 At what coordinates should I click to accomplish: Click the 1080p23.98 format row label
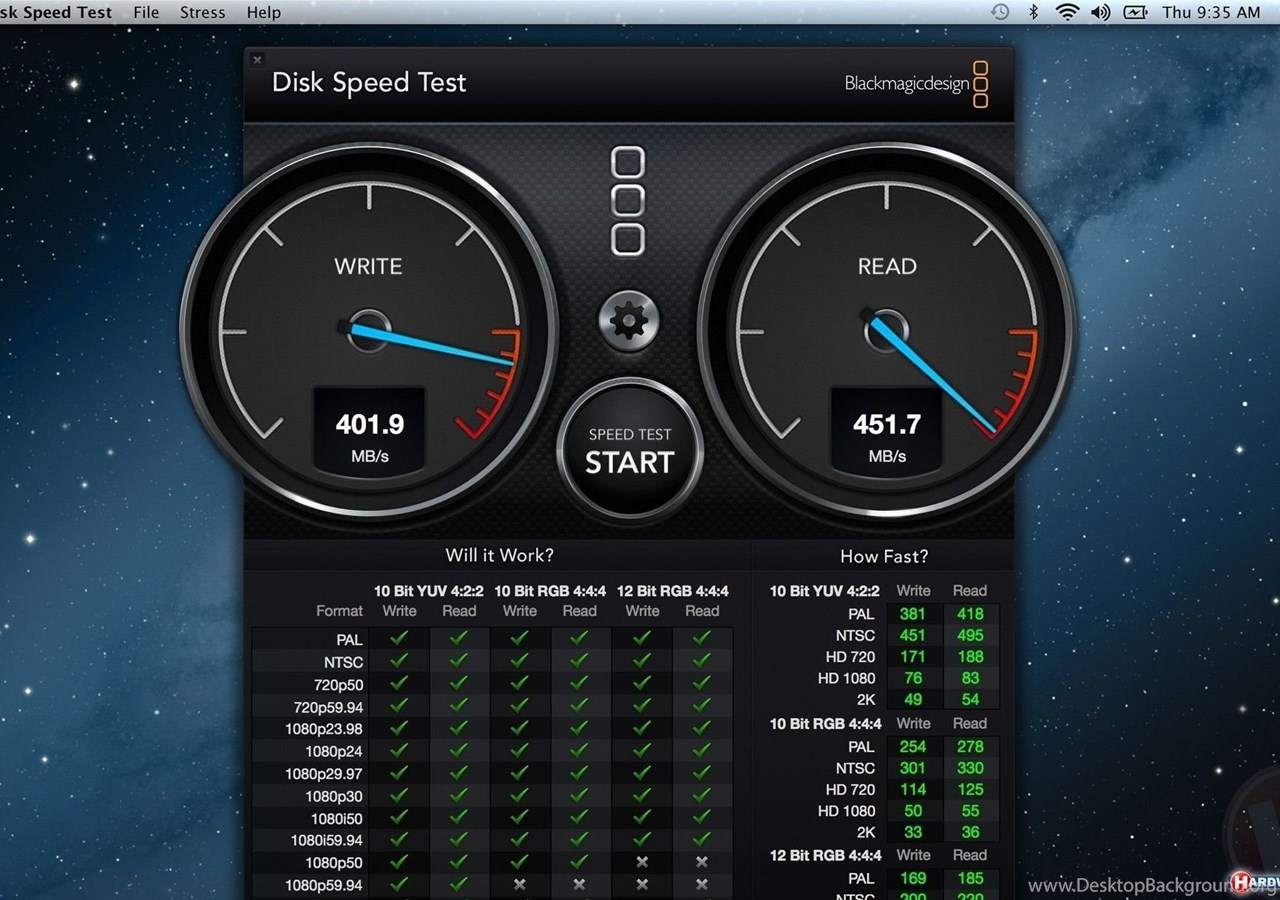324,729
